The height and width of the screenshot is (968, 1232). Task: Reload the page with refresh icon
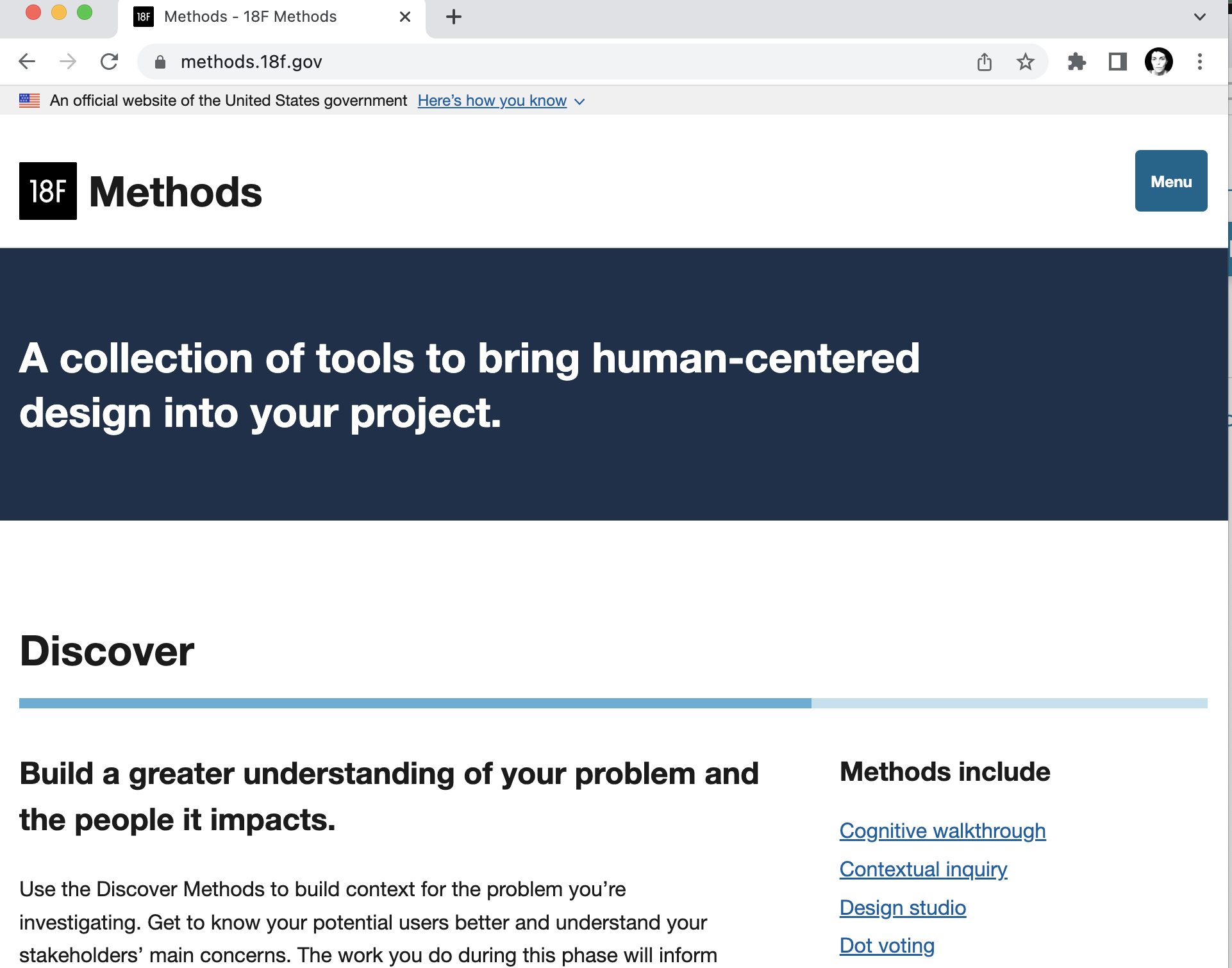tap(110, 62)
